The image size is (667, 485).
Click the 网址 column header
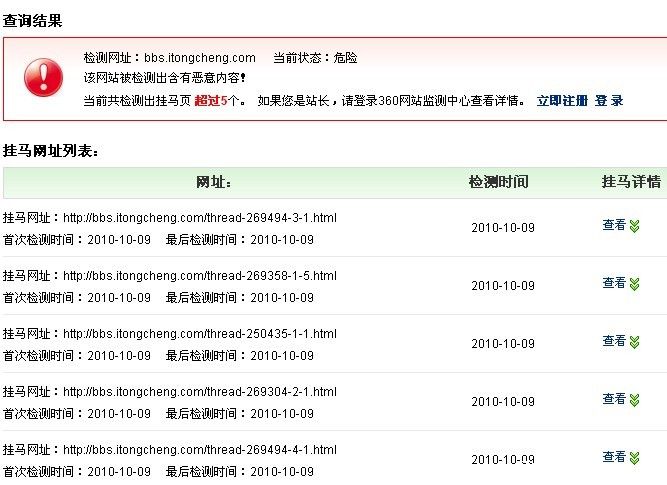click(x=215, y=182)
